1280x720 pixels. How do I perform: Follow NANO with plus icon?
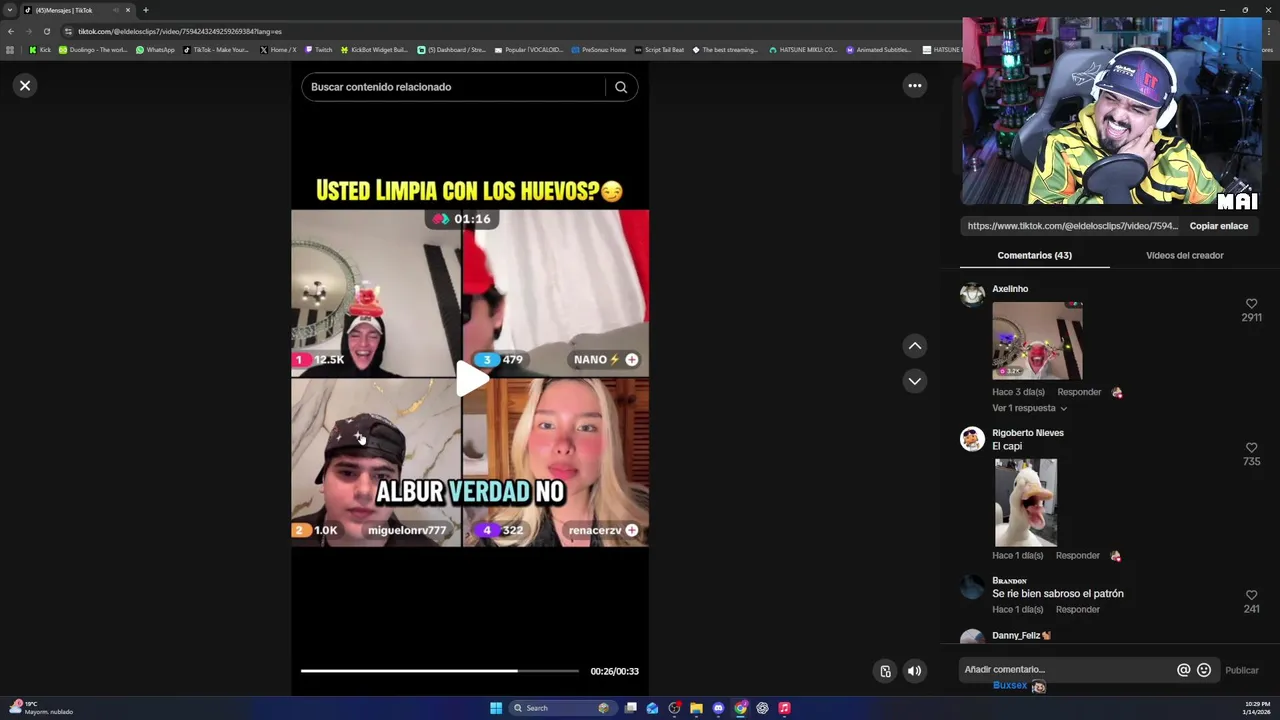[x=631, y=360]
